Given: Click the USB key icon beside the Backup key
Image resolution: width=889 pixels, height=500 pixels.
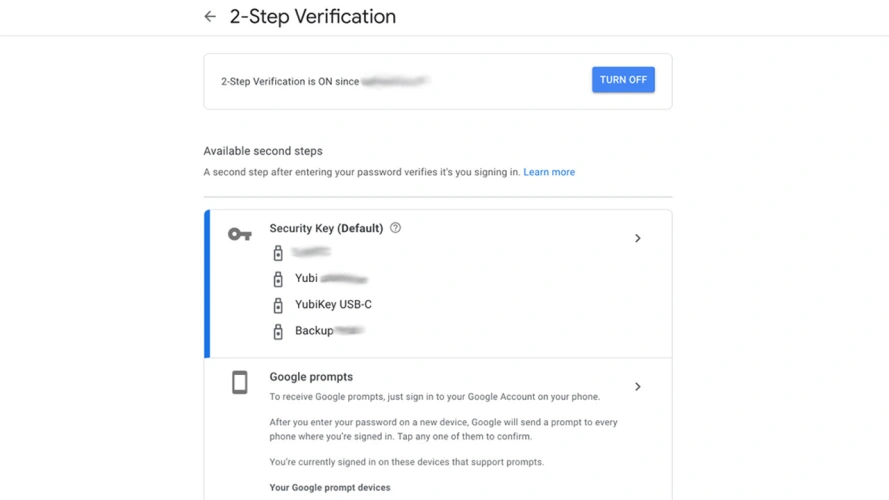Looking at the screenshot, I should coord(278,331).
